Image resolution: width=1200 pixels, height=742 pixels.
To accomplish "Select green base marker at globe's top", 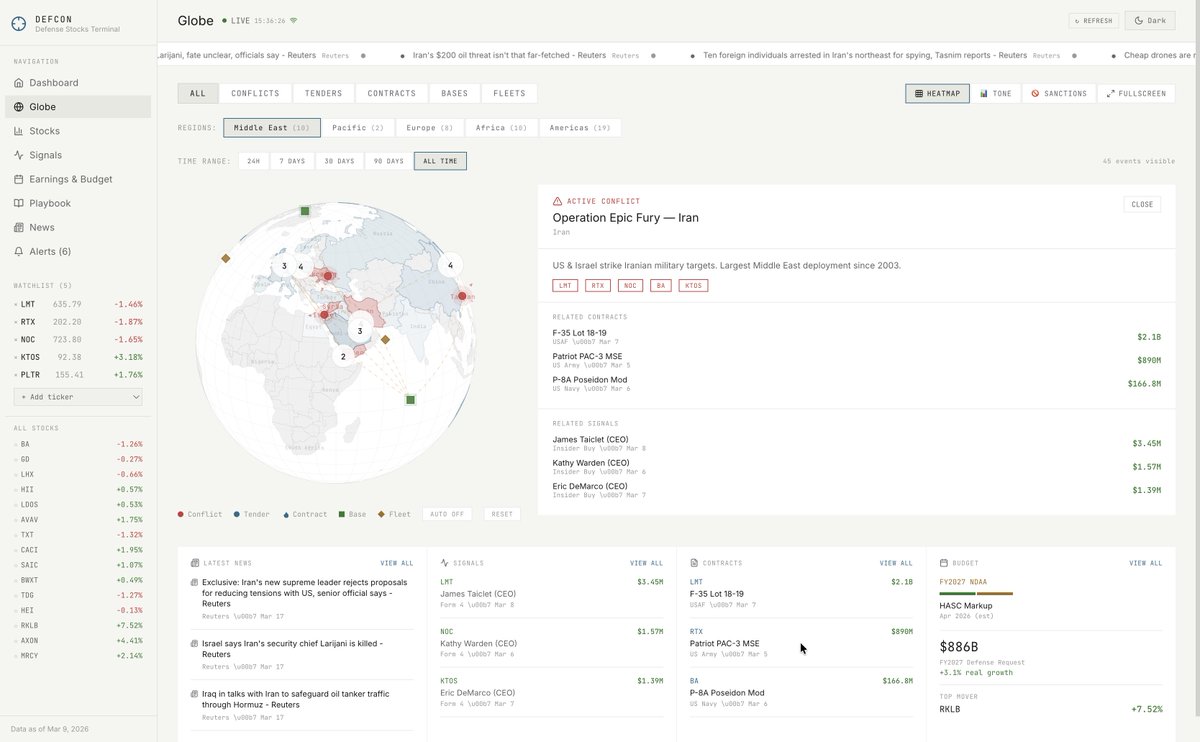I will (x=305, y=211).
